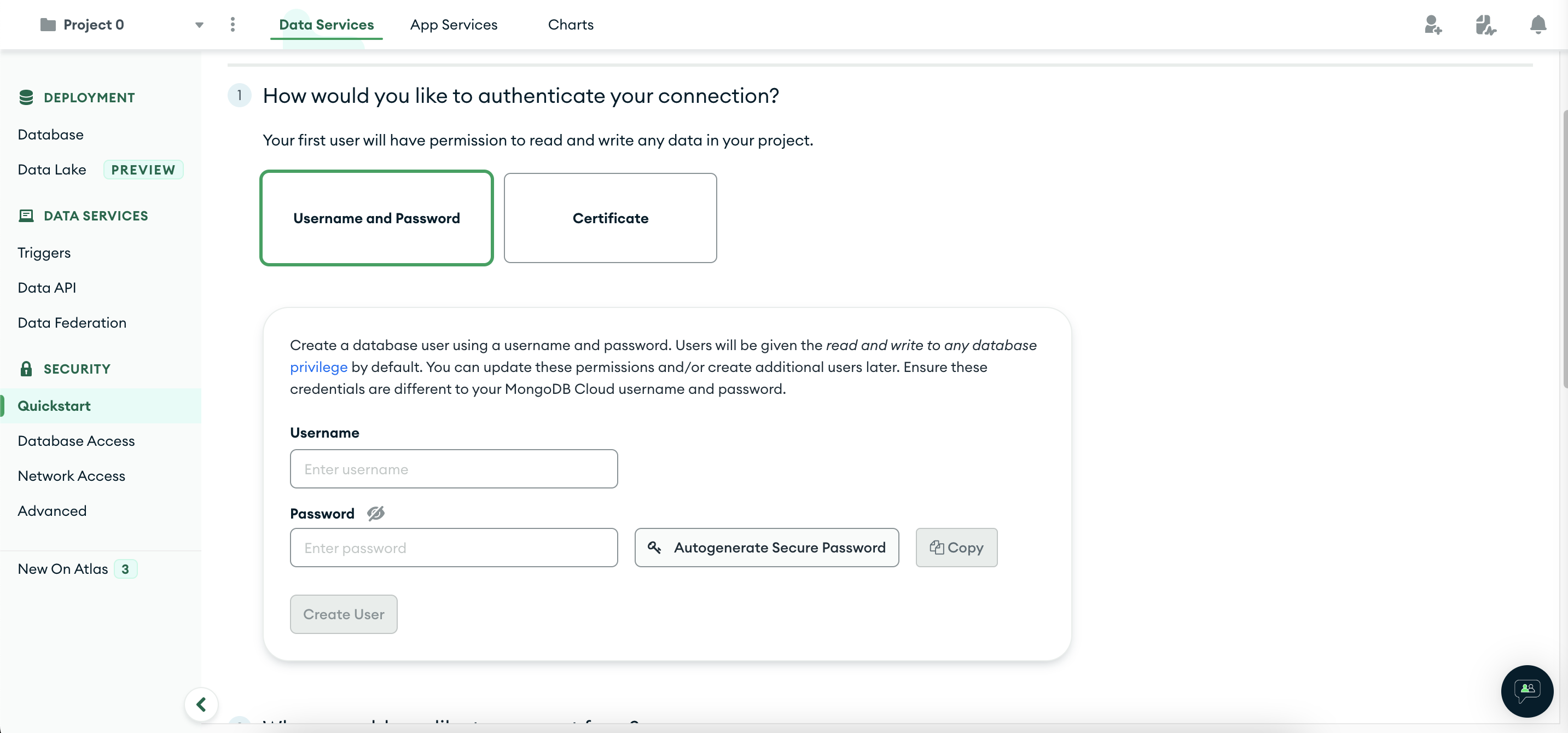Open Data Federation in the sidebar

[x=72, y=323]
